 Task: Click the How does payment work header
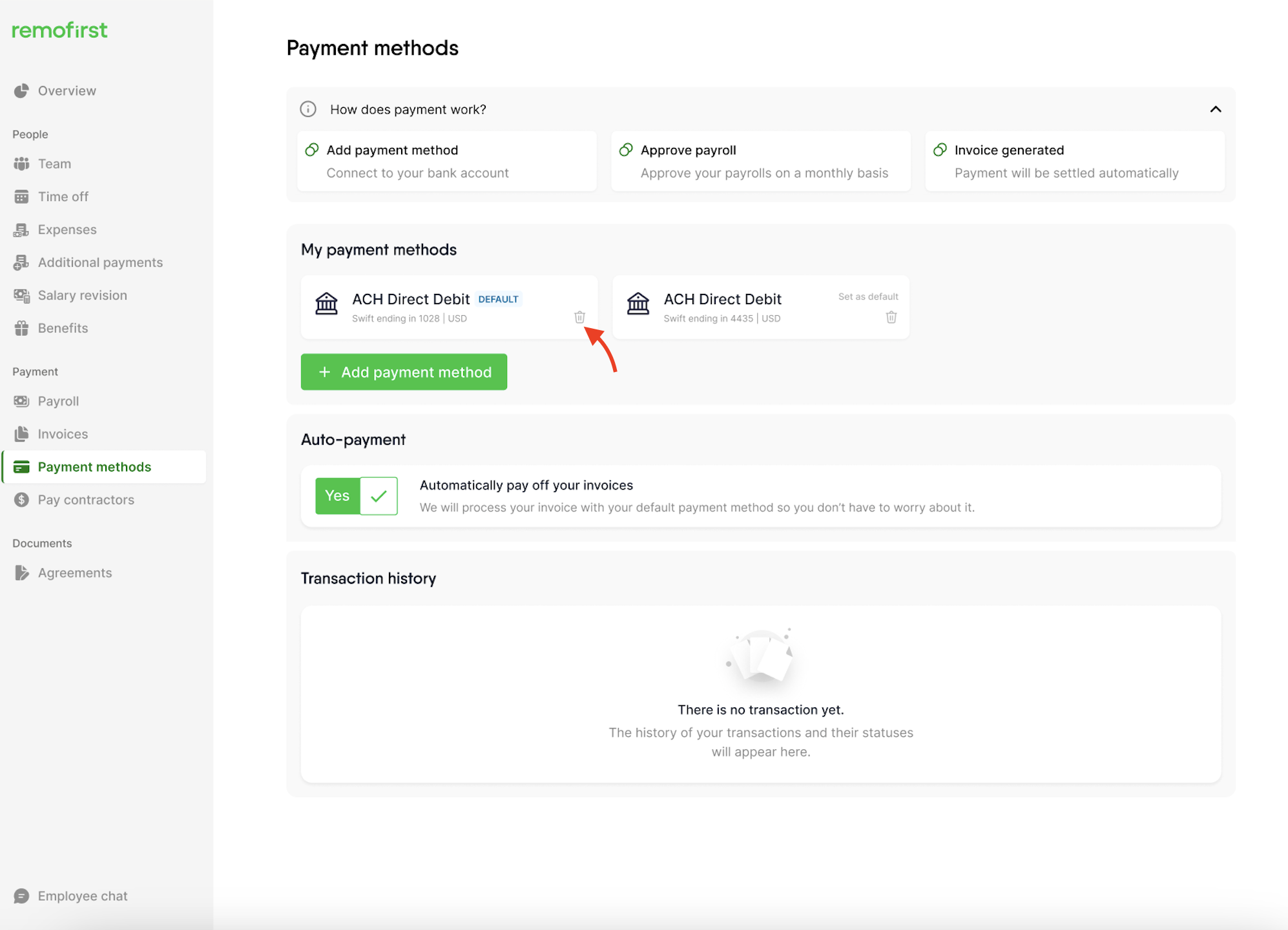[x=408, y=109]
